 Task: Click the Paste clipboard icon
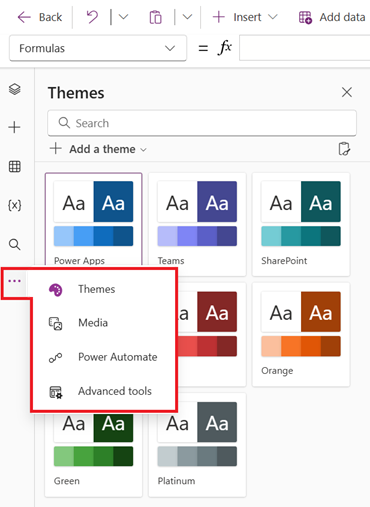point(155,17)
